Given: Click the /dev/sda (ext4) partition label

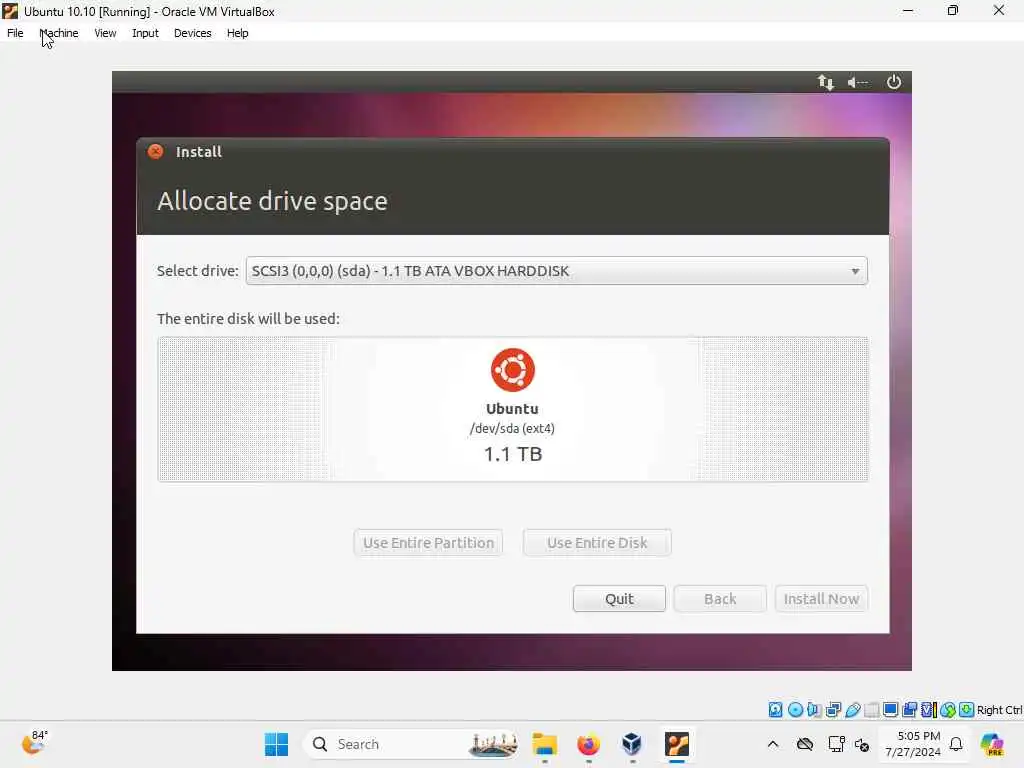Looking at the screenshot, I should 512,428.
